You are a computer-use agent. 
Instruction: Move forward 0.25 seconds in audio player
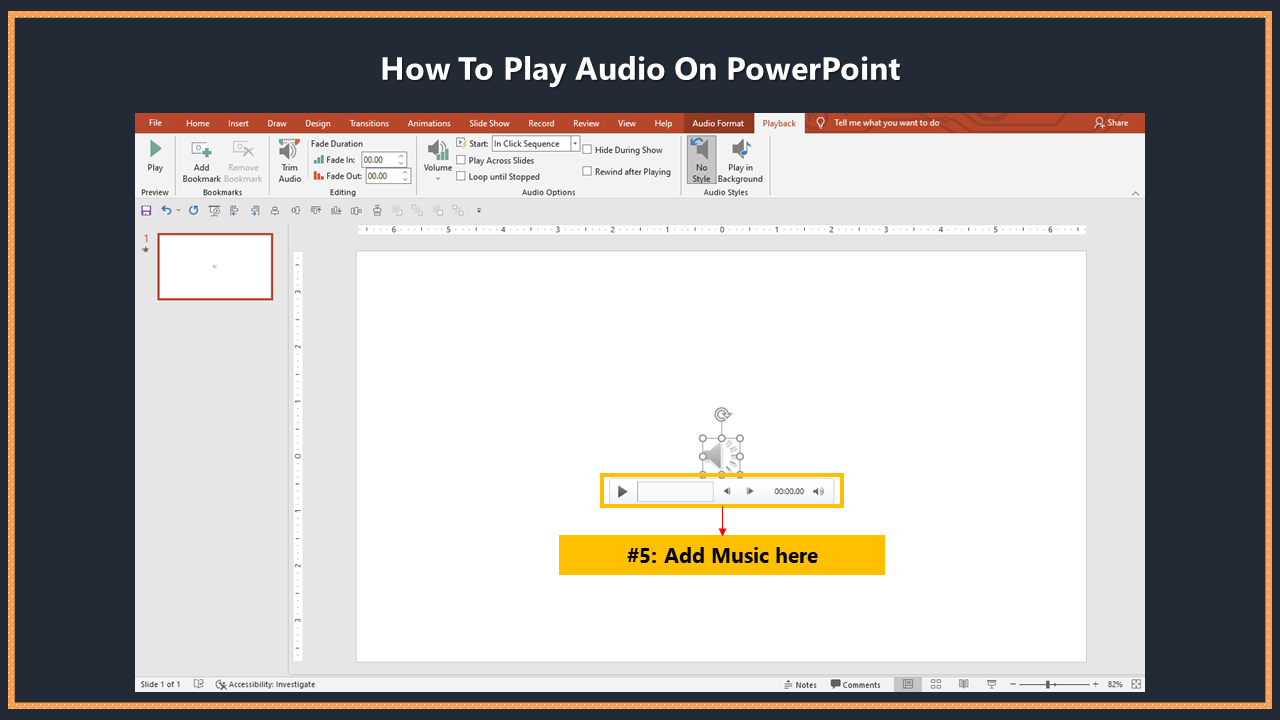750,491
